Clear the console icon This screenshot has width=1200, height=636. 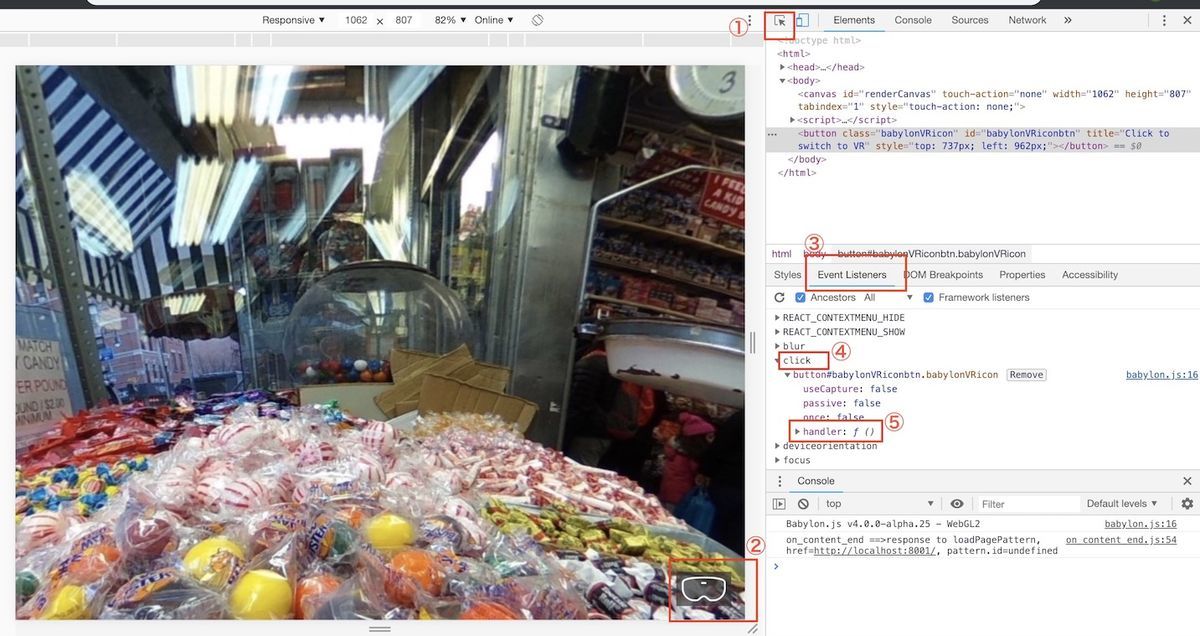click(x=803, y=504)
